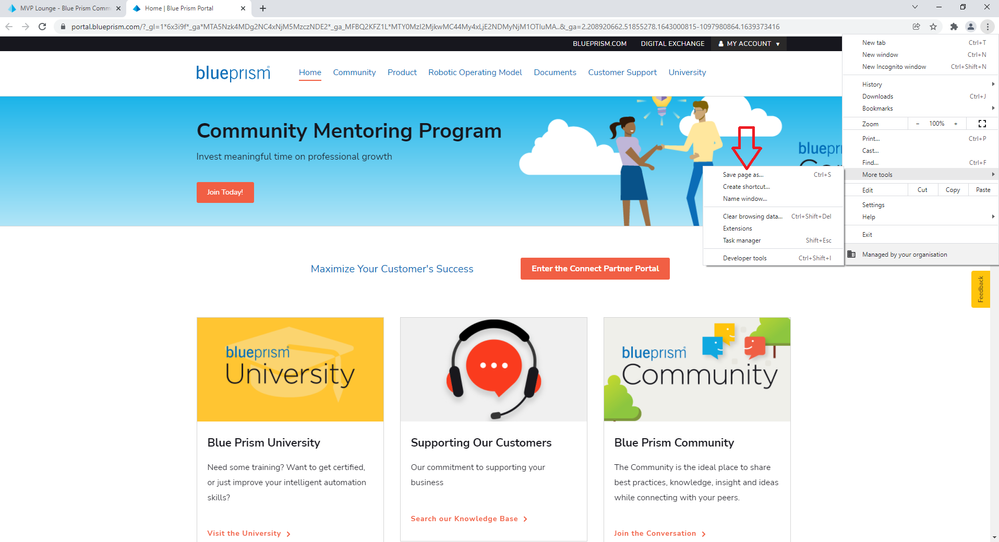Image resolution: width=999 pixels, height=542 pixels.
Task: Open the Extensions puzzle icon
Action: tap(954, 27)
